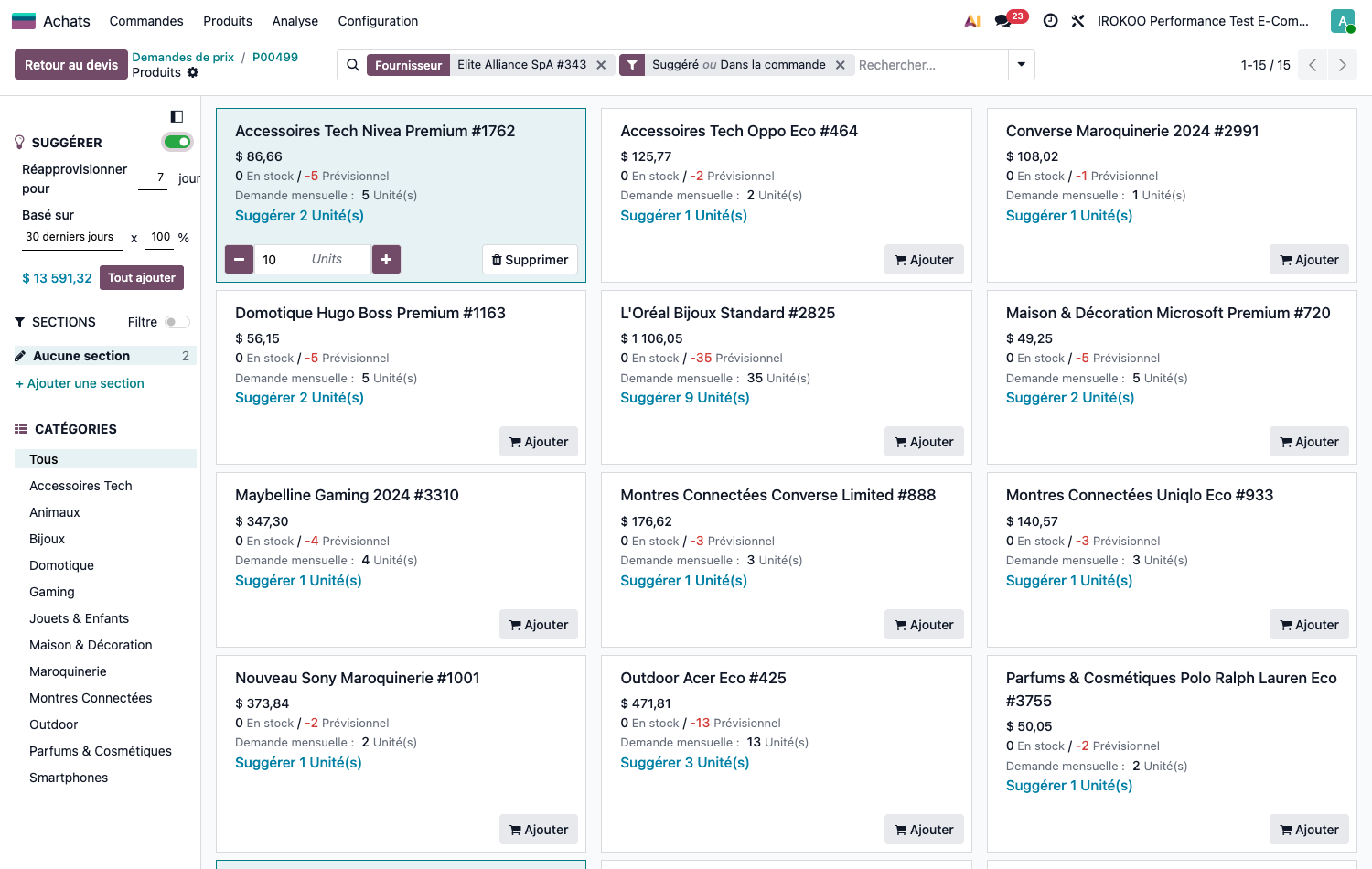
Task: Enable the Sections Filtre toggle
Action: (x=177, y=322)
